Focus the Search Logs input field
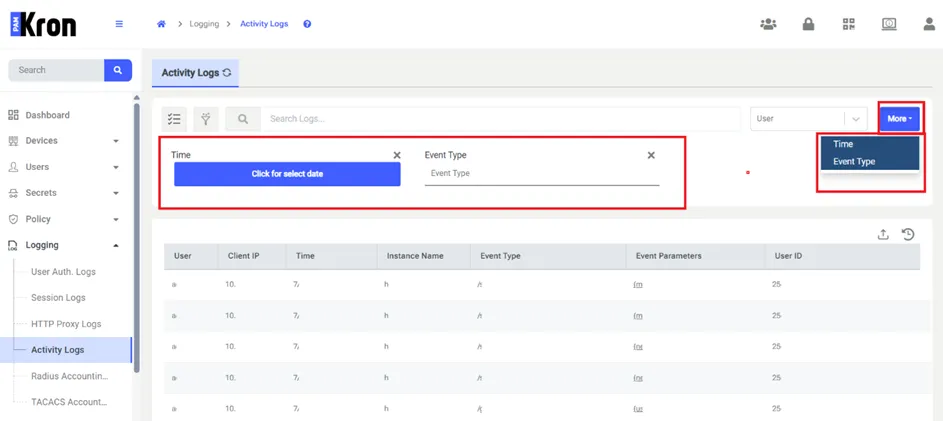This screenshot has width=943, height=421. (x=501, y=119)
